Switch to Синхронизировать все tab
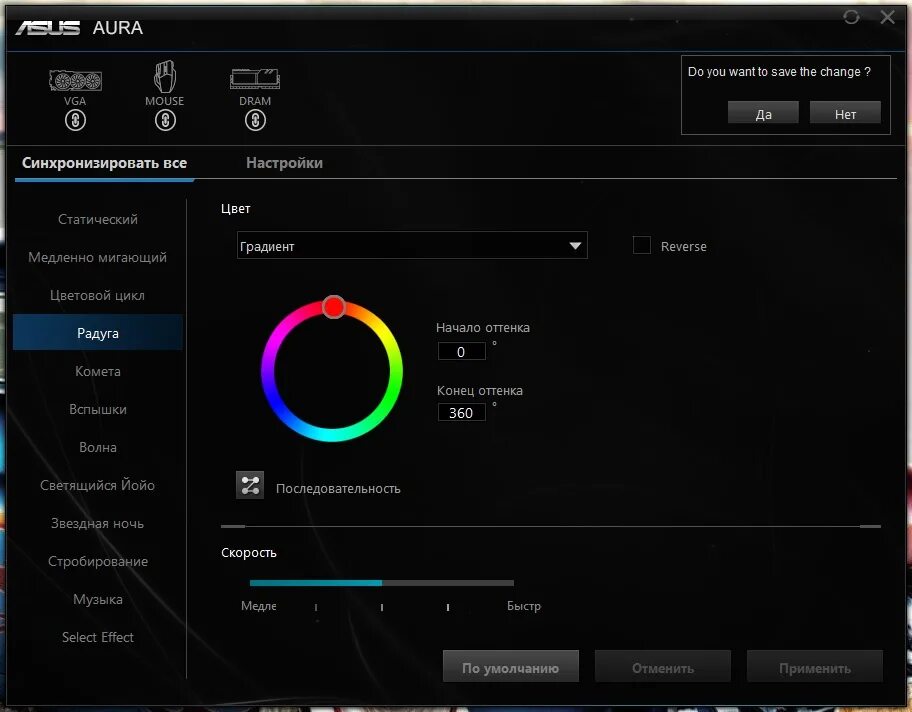 (104, 163)
